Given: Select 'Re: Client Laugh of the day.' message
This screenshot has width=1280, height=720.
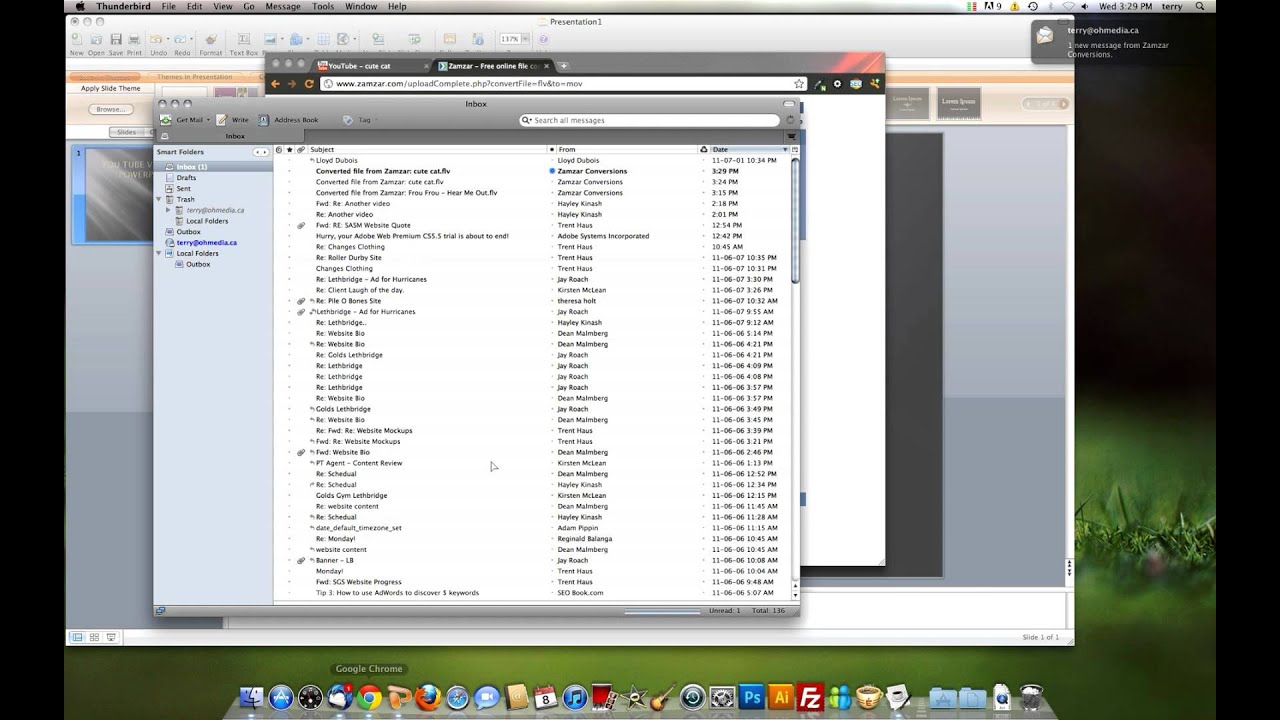Looking at the screenshot, I should point(359,290).
